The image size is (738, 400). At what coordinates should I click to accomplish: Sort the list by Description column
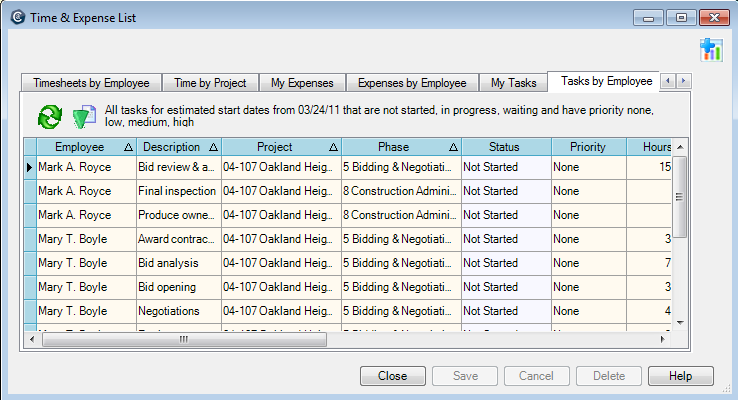point(173,147)
